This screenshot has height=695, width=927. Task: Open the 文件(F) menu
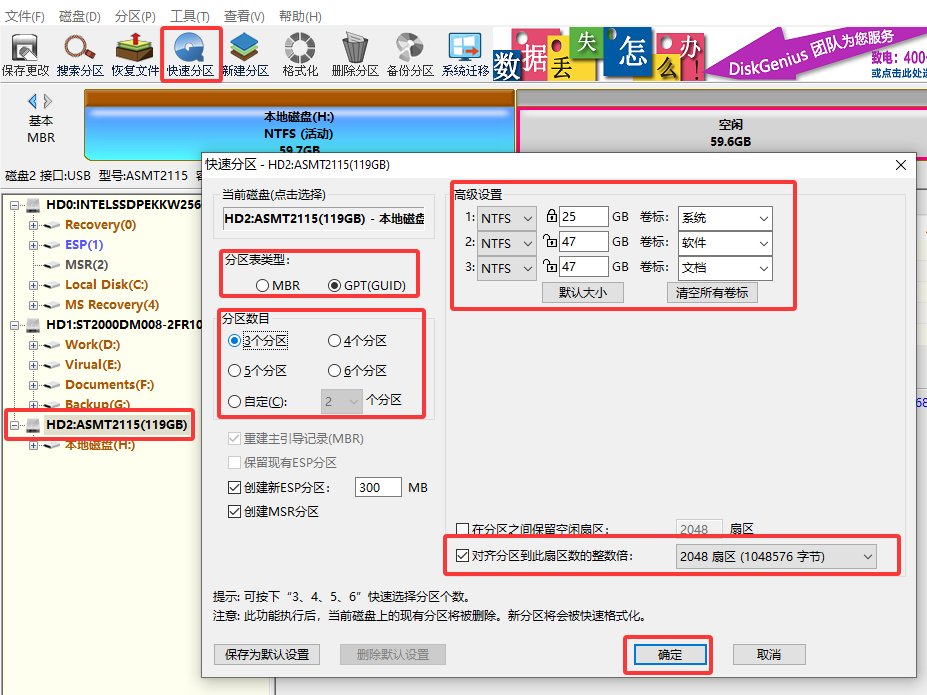(x=24, y=16)
